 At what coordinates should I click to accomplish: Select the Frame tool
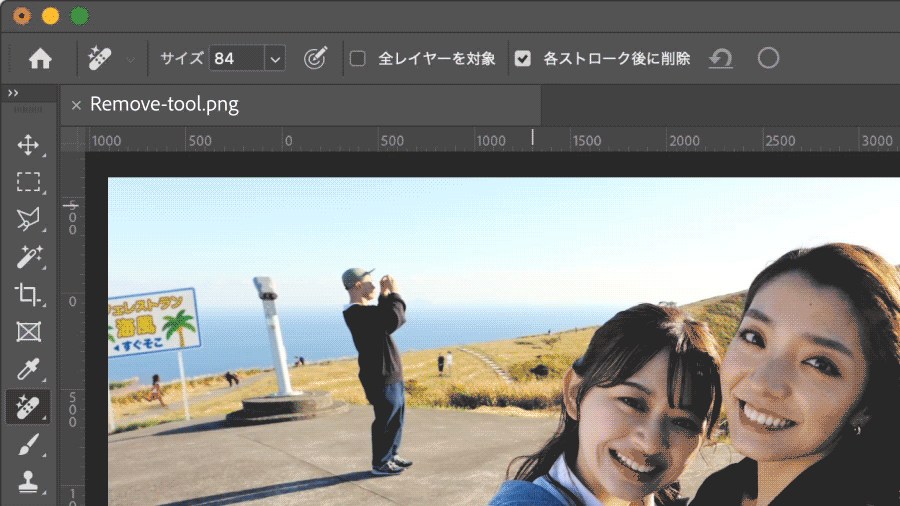28,332
